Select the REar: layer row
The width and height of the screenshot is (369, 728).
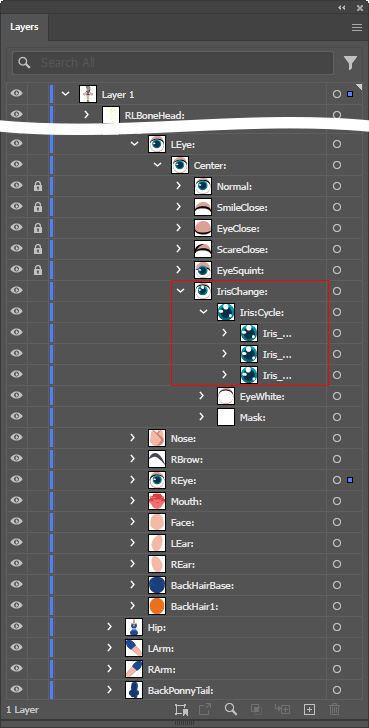pyautogui.click(x=184, y=564)
